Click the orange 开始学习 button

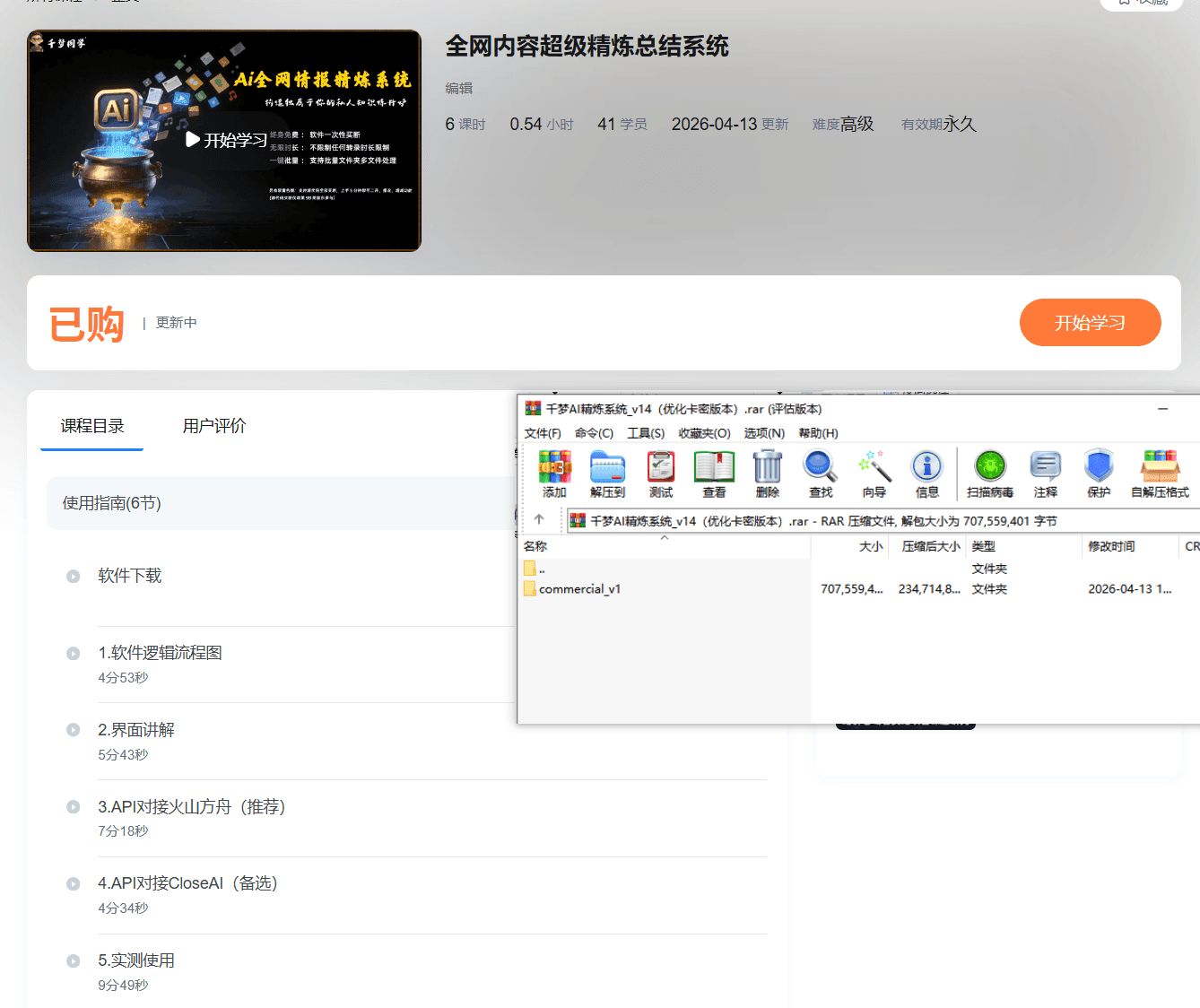pyautogui.click(x=1090, y=323)
